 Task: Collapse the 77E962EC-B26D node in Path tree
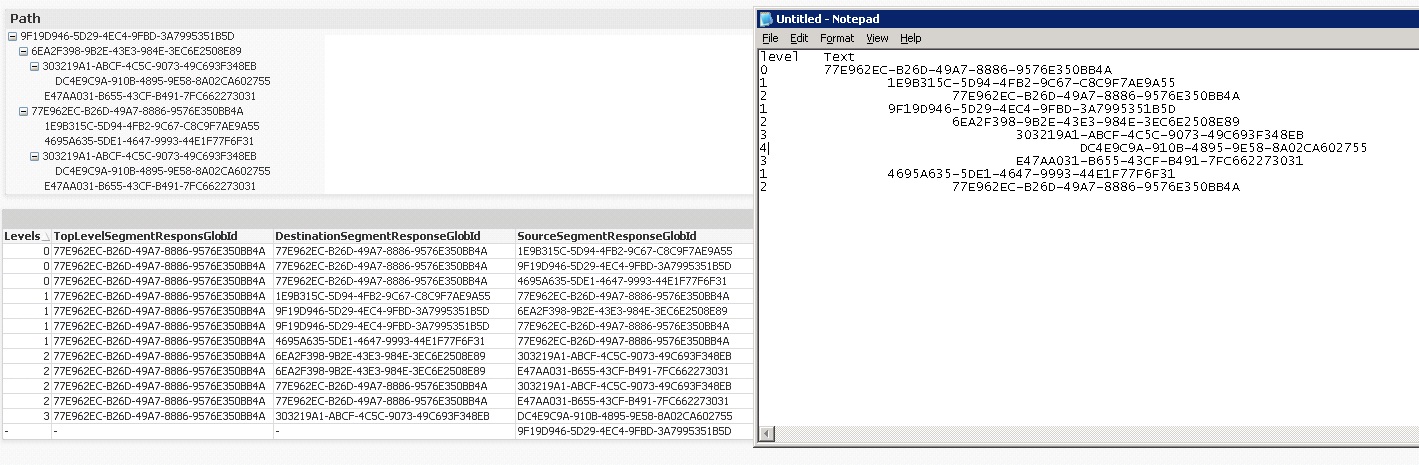click(24, 111)
